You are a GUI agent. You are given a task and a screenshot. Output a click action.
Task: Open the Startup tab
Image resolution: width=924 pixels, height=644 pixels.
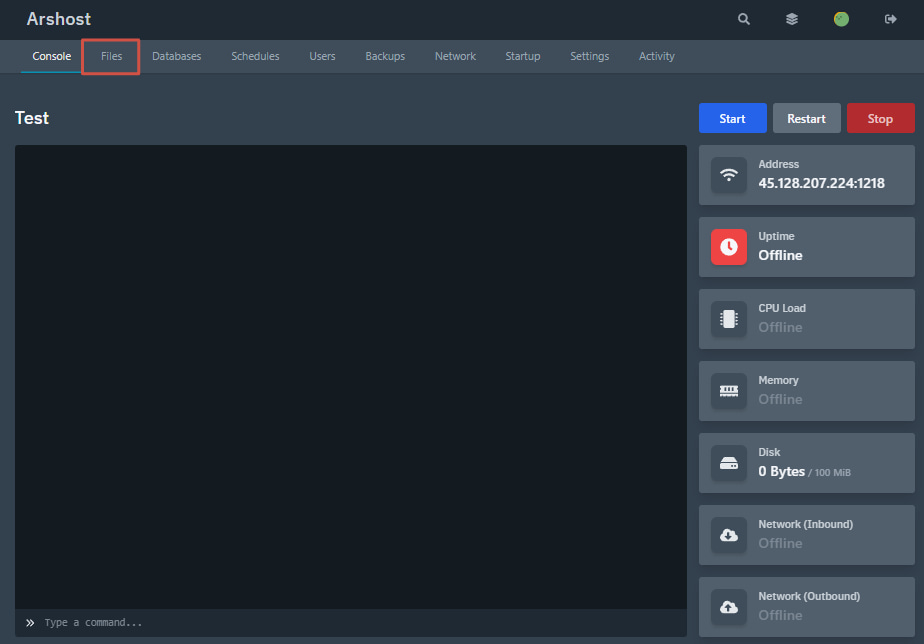tap(523, 56)
